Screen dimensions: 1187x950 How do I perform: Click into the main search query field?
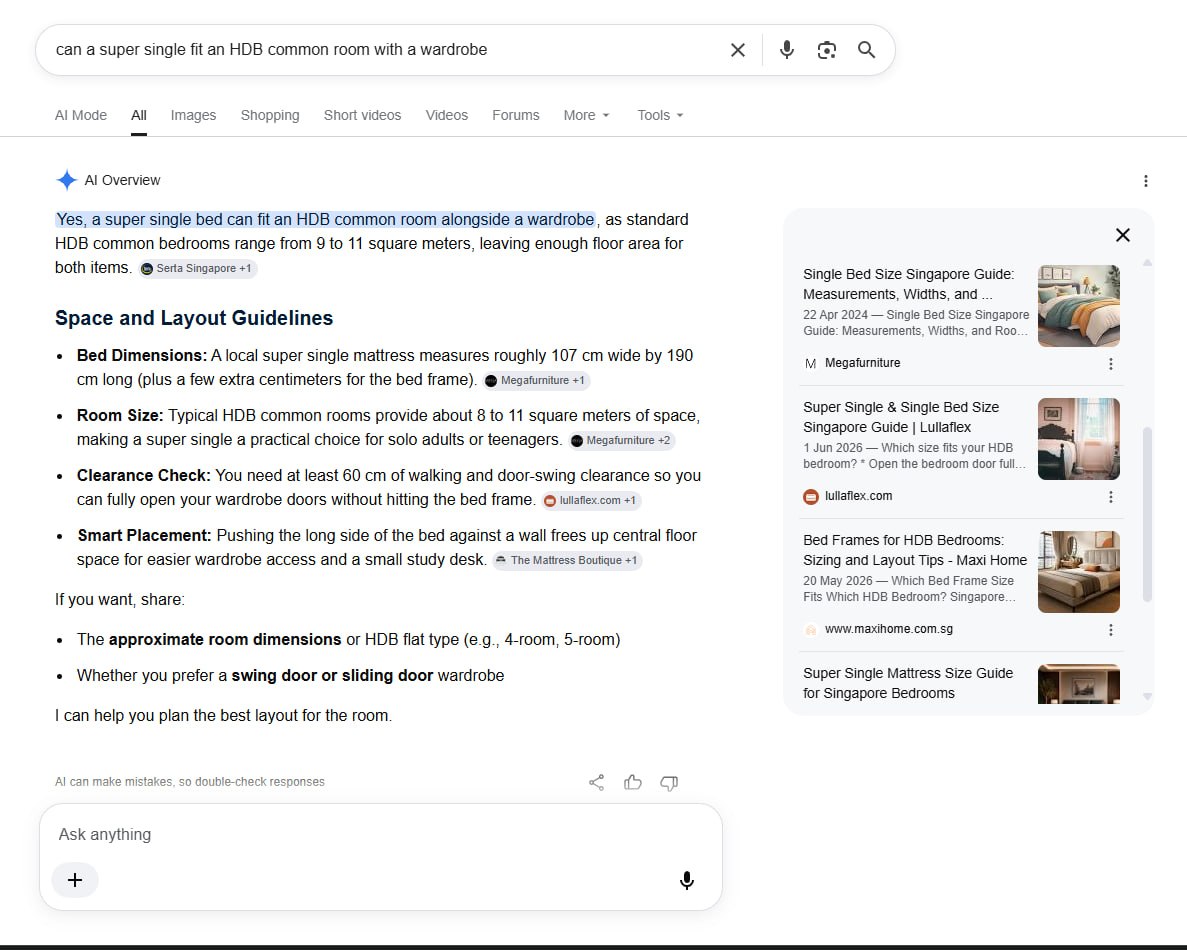pyautogui.click(x=382, y=50)
